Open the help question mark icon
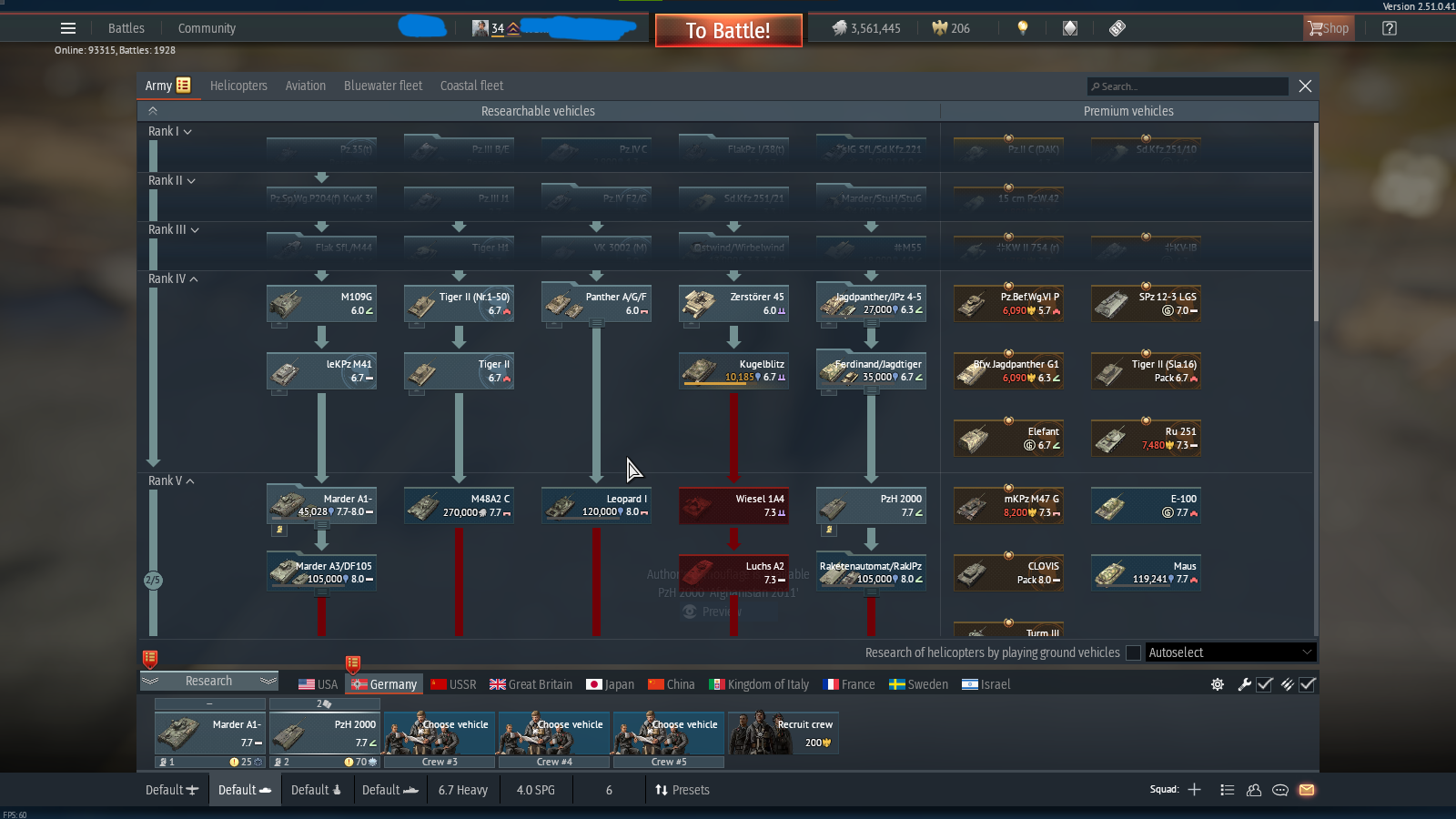The height and width of the screenshot is (819, 1456). point(1389,28)
